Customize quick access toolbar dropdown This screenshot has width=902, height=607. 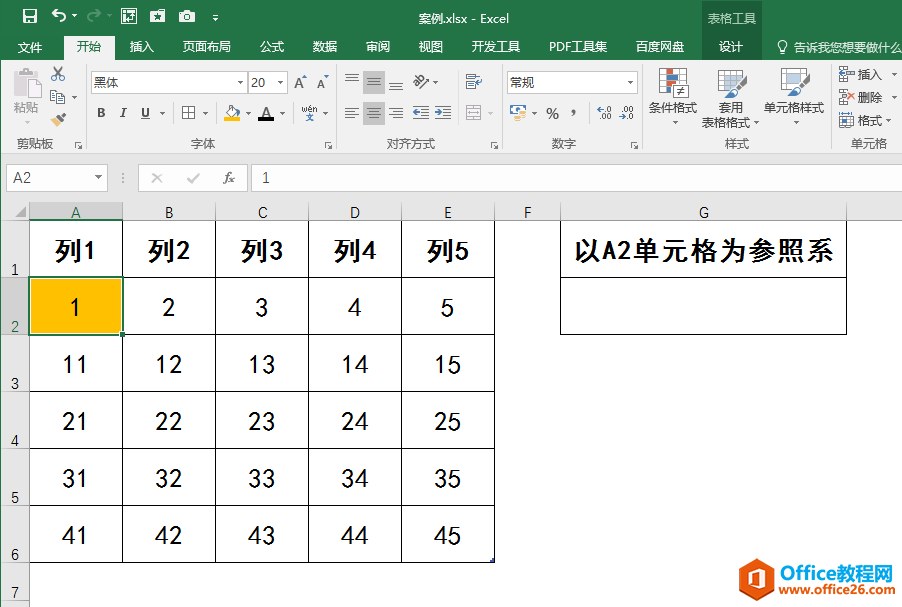coord(215,18)
